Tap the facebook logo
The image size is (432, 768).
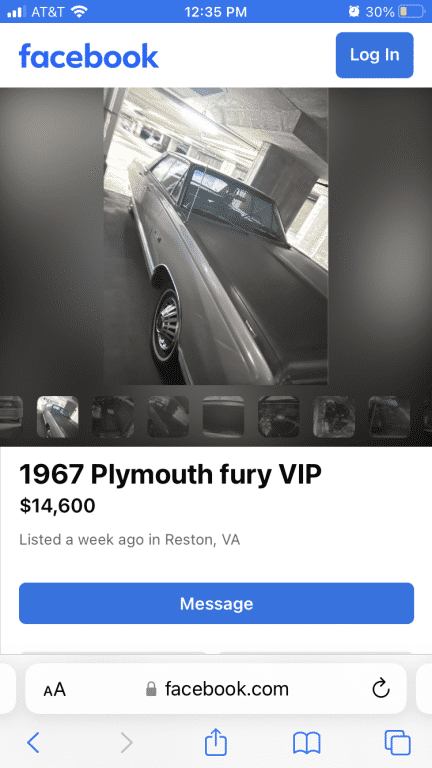click(89, 55)
